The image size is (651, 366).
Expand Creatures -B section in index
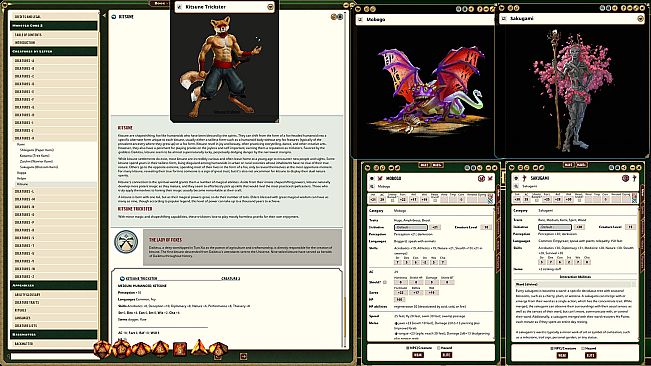point(54,68)
